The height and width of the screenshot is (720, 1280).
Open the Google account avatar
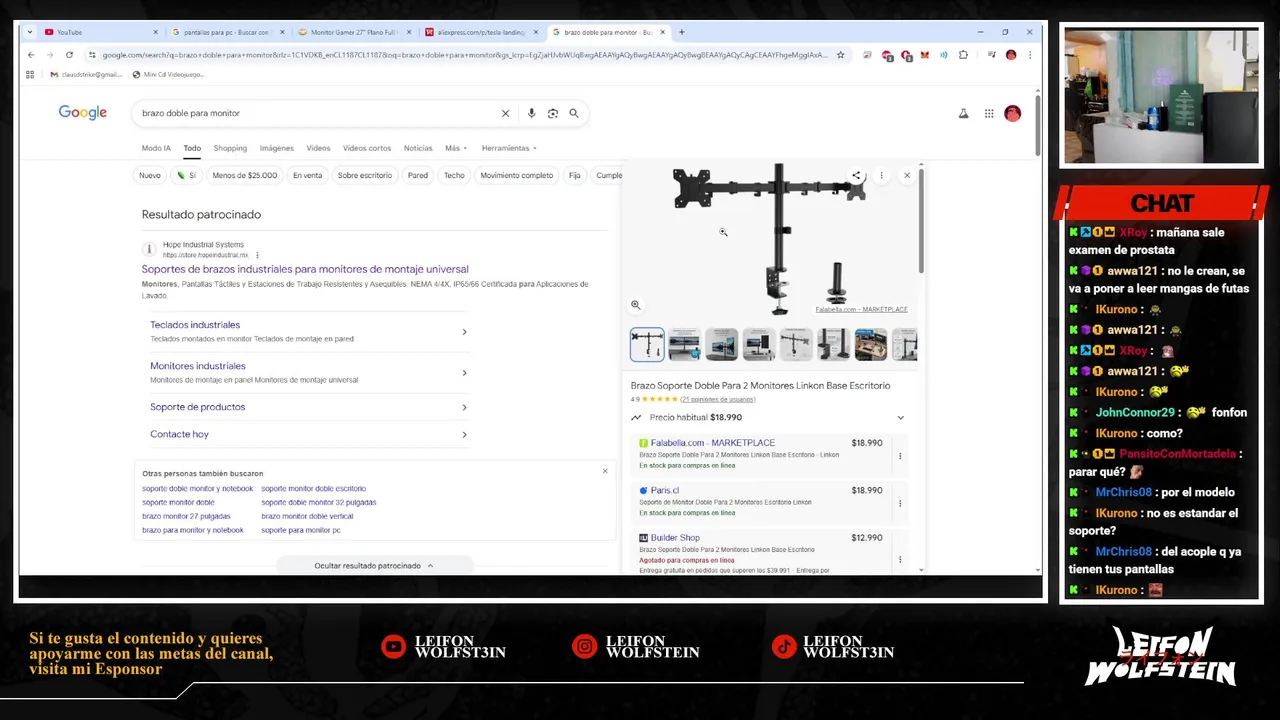pos(1012,114)
